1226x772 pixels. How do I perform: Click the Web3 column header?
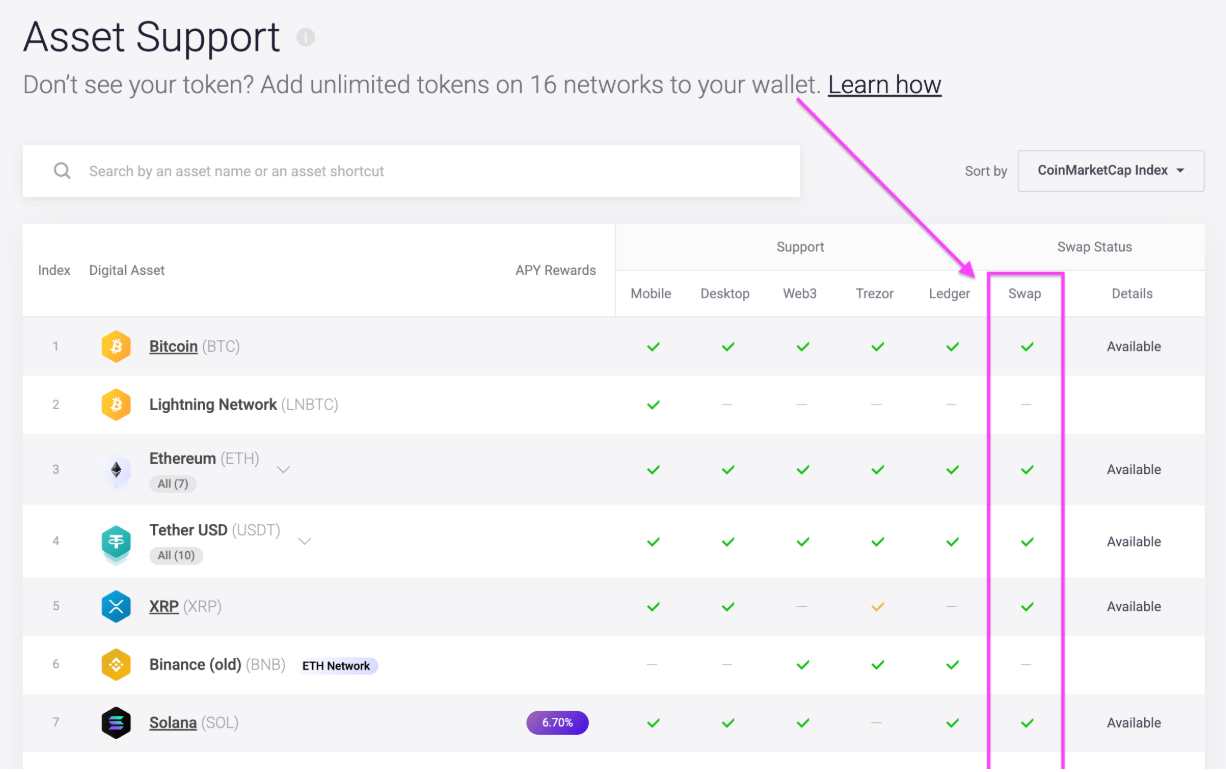point(800,294)
